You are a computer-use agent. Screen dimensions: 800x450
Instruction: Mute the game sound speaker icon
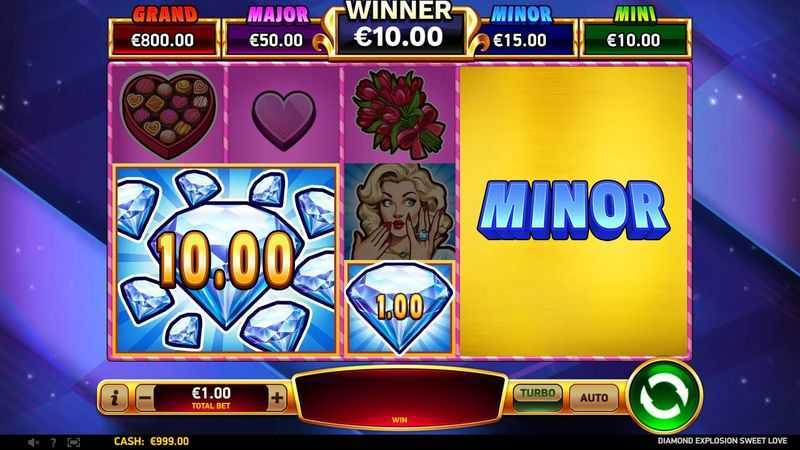(33, 442)
